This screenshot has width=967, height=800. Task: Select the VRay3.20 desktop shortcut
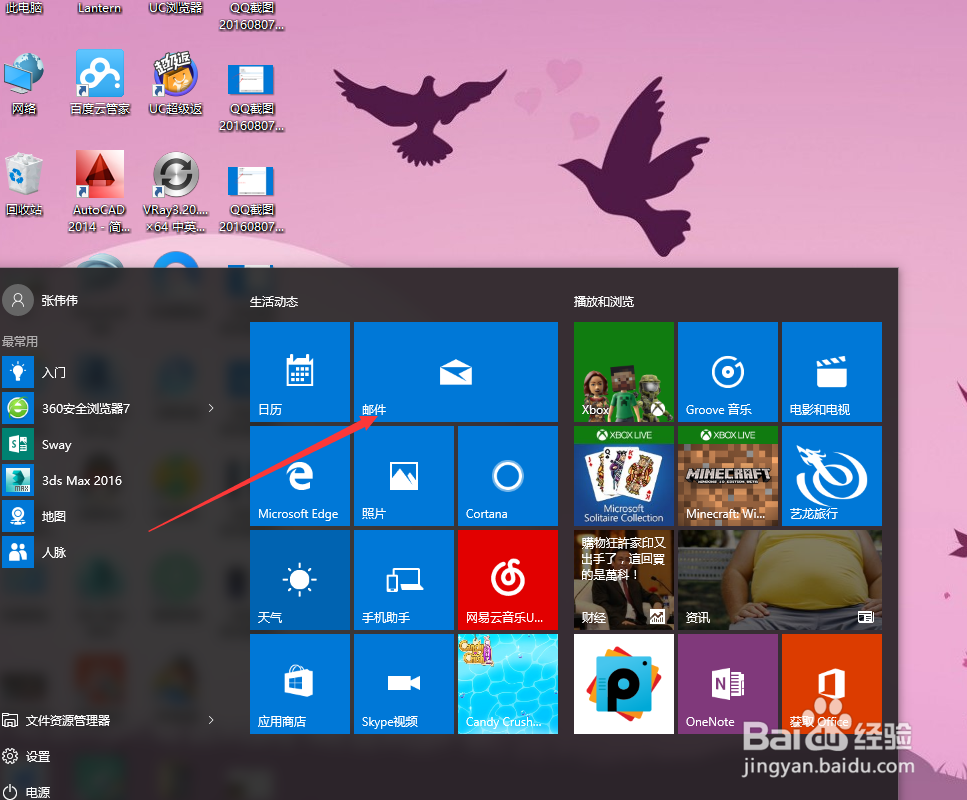coord(176,192)
